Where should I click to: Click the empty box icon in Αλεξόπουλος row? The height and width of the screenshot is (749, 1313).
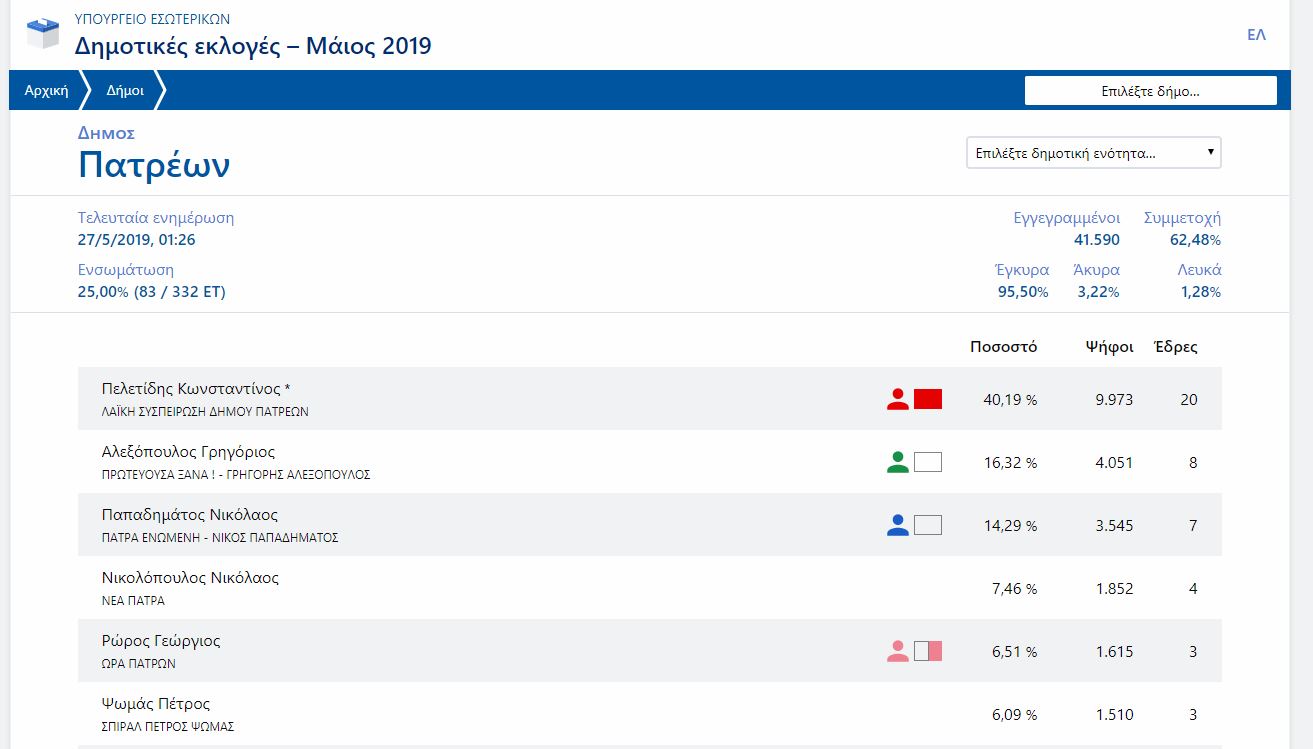click(x=928, y=462)
